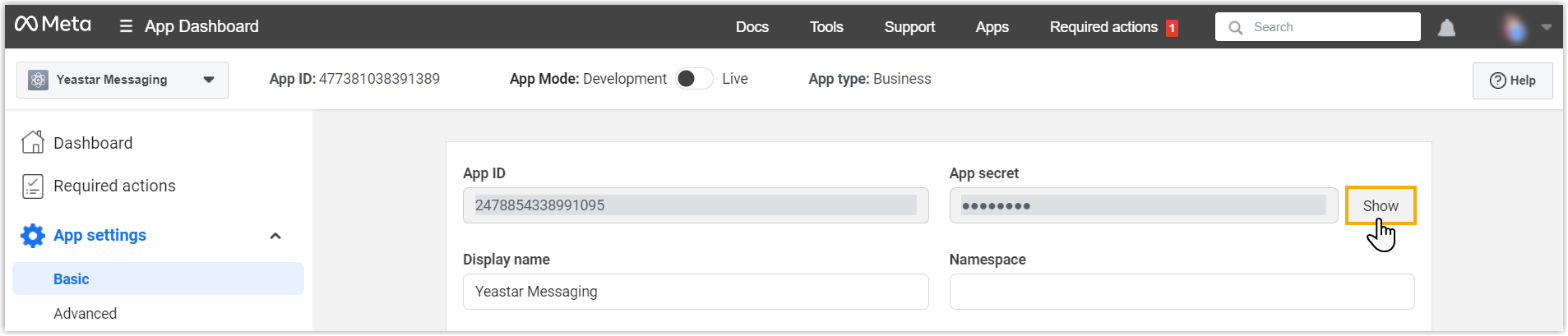Click the App settings gear icon
The height and width of the screenshot is (336, 1568).
pos(33,236)
